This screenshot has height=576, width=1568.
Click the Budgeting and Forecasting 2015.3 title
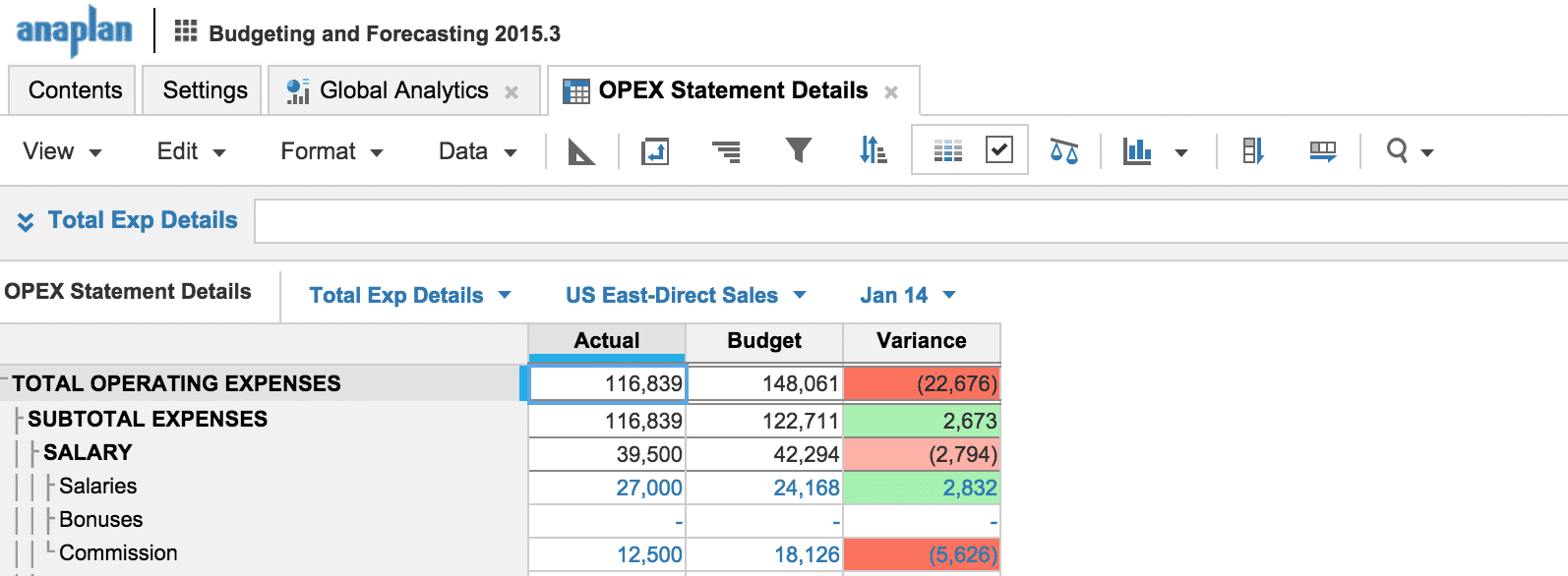[385, 33]
